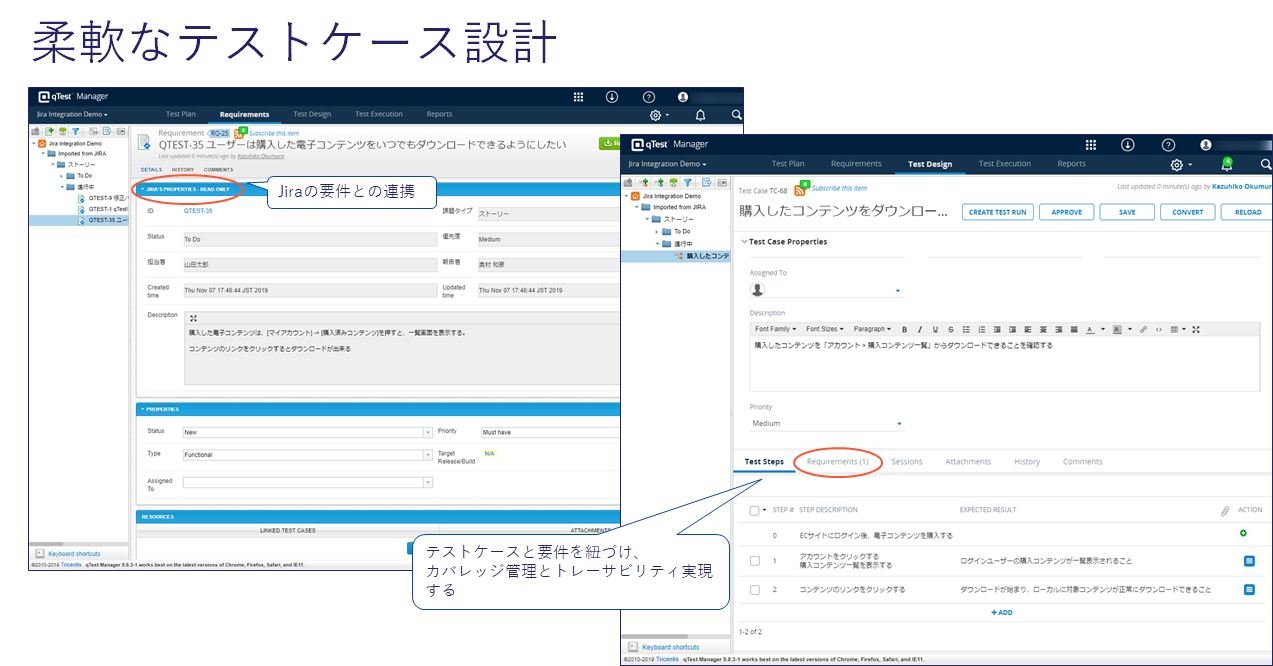Open Font Sizes dropdown
This screenshot has width=1273, height=666.
[824, 329]
